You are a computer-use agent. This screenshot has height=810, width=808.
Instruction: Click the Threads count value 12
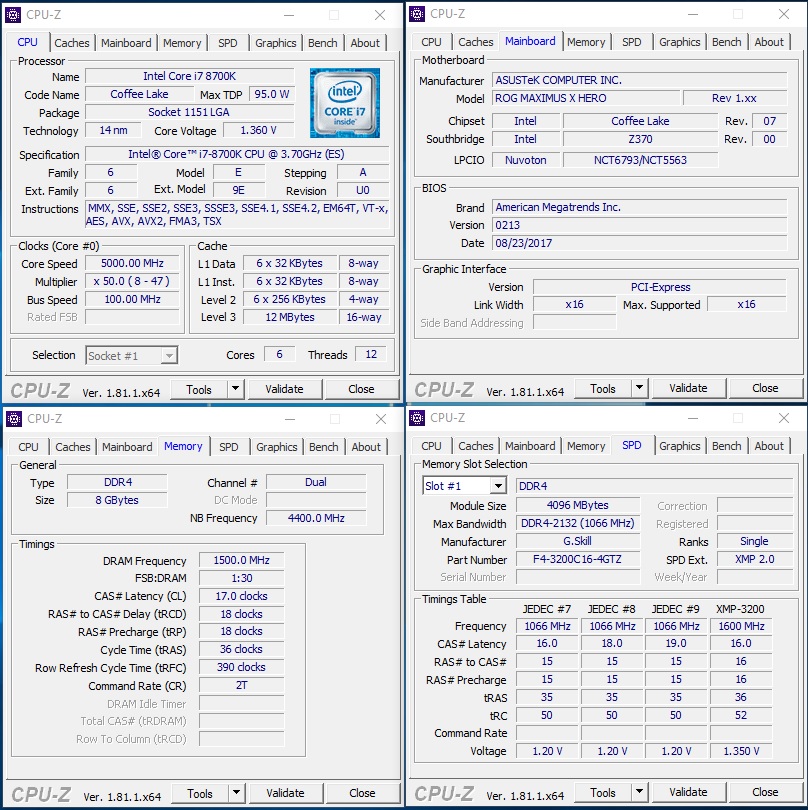point(371,354)
